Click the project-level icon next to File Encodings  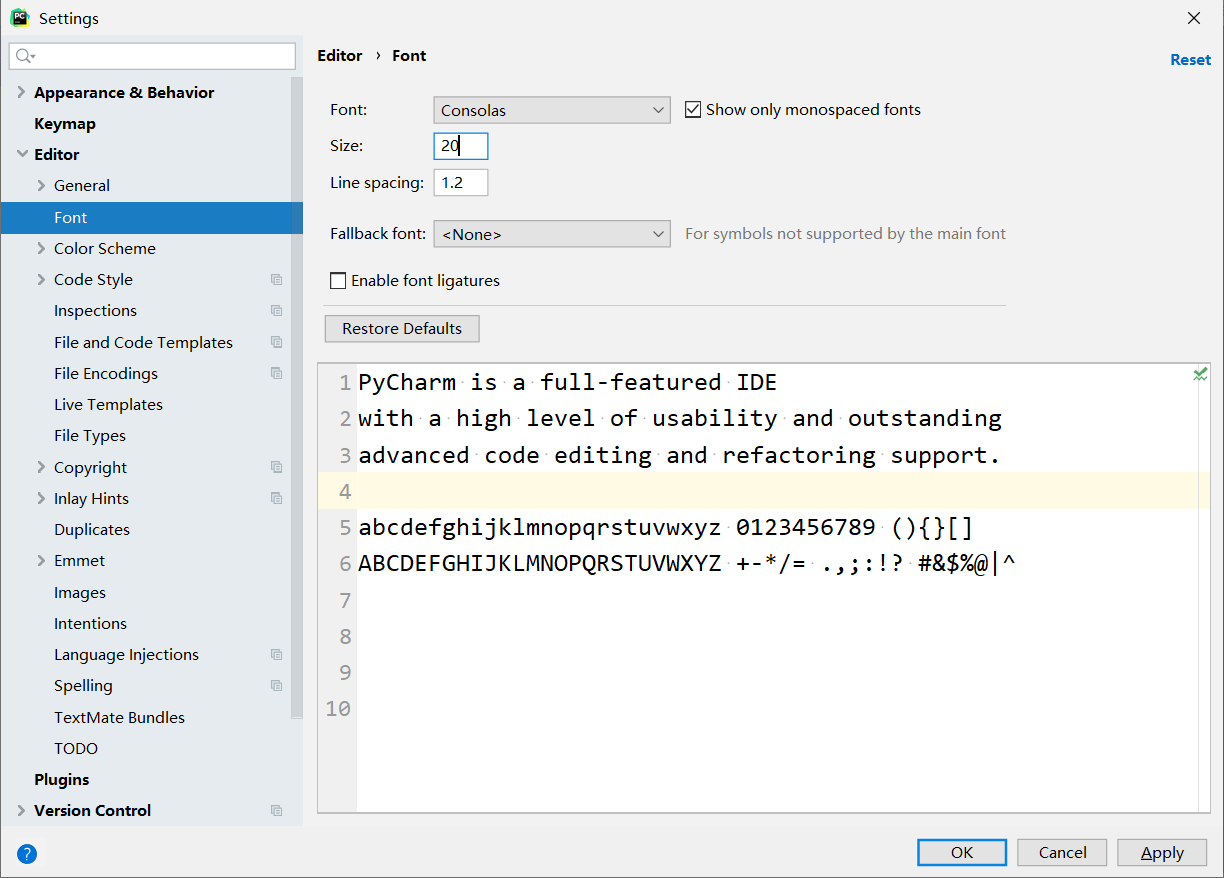tap(277, 373)
